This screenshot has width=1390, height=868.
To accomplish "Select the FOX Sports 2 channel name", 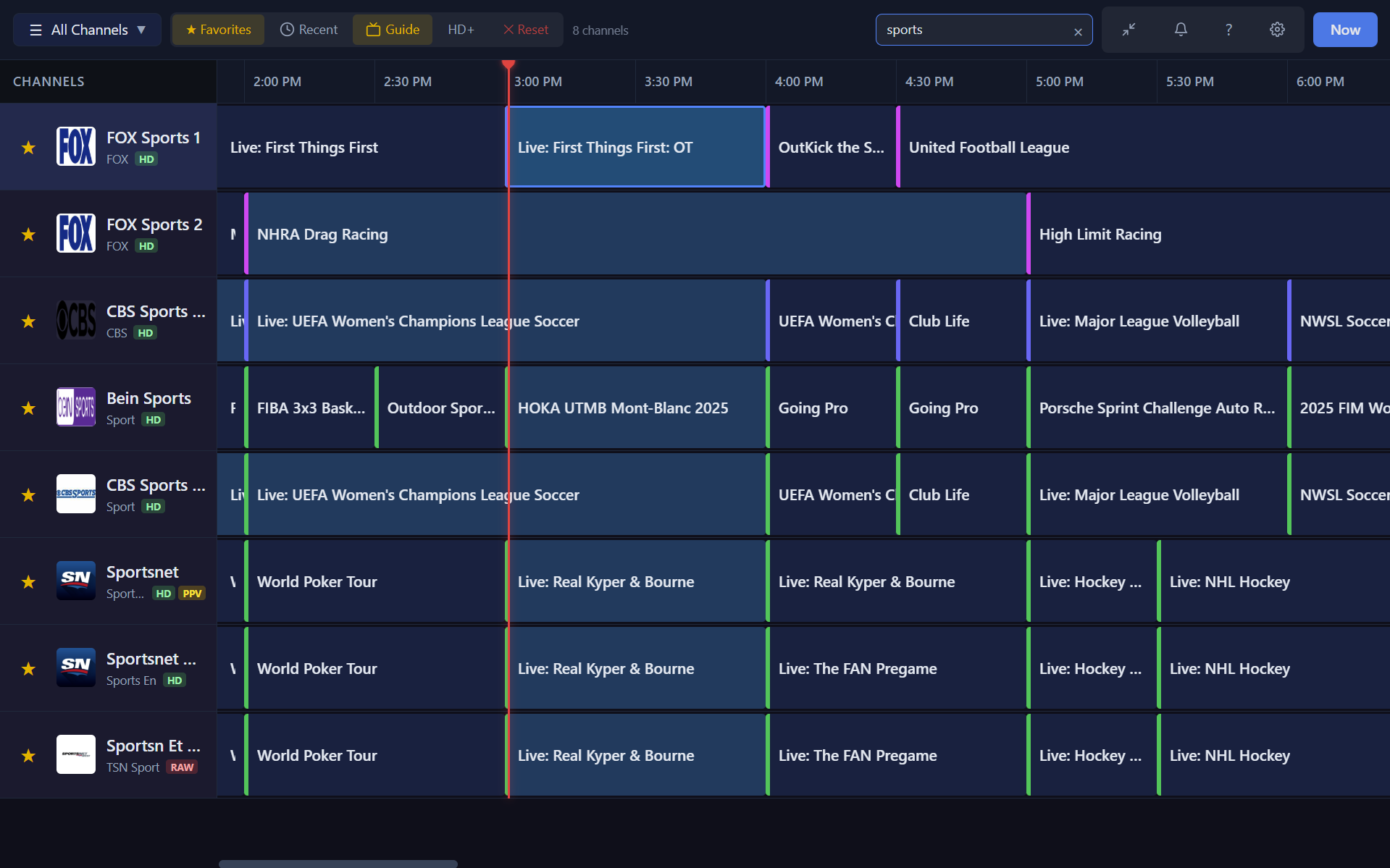I will pyautogui.click(x=154, y=224).
